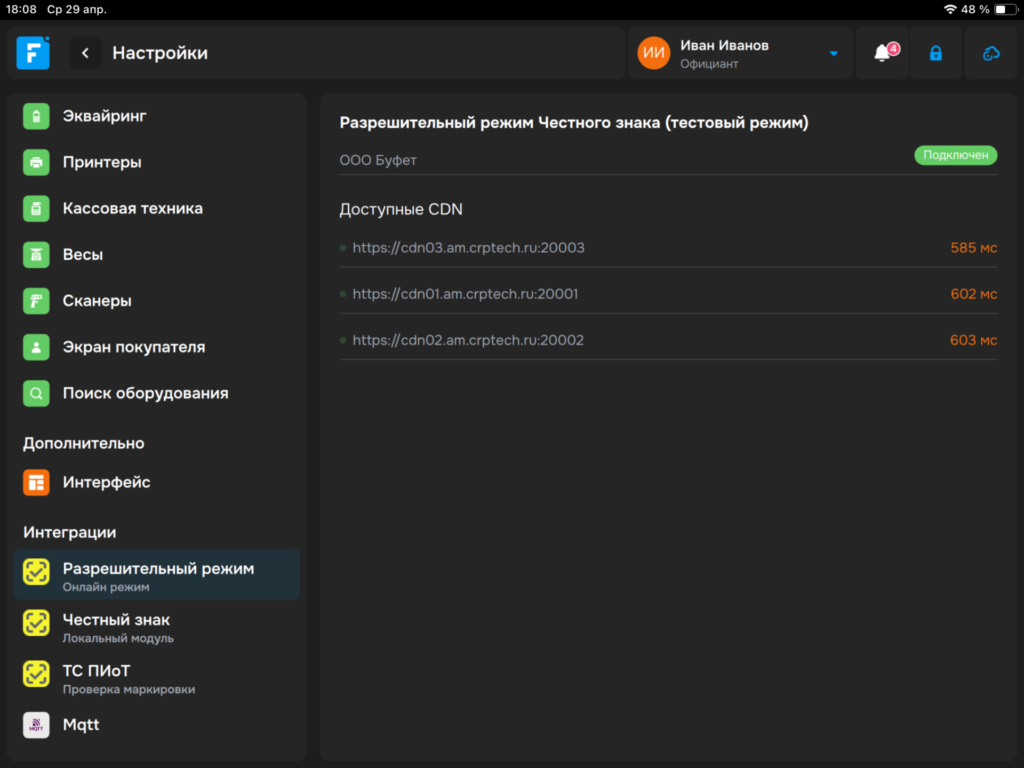
Task: Click the Принтеры printer icon
Action: point(36,162)
